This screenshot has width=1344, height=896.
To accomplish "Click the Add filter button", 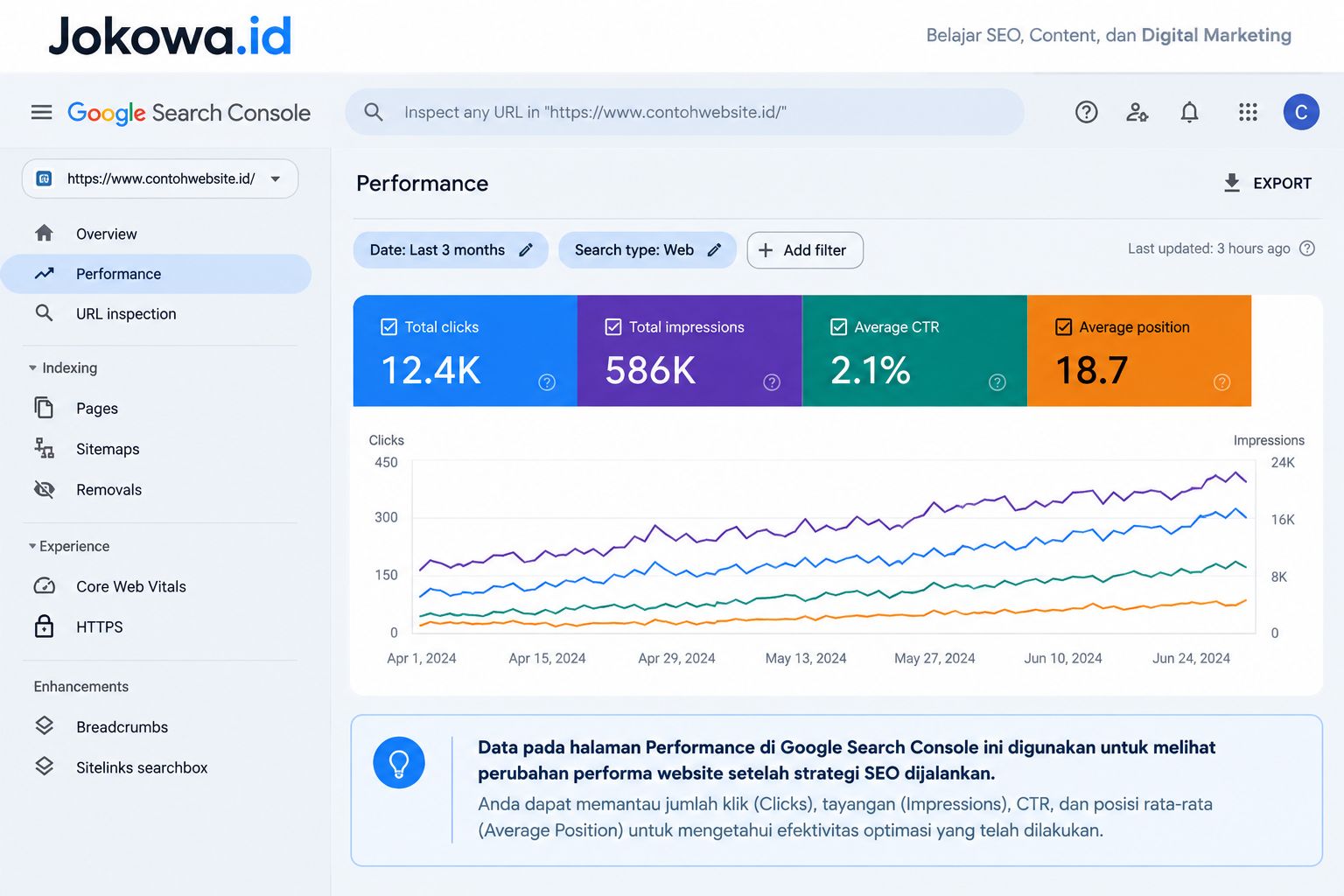I will coord(805,250).
